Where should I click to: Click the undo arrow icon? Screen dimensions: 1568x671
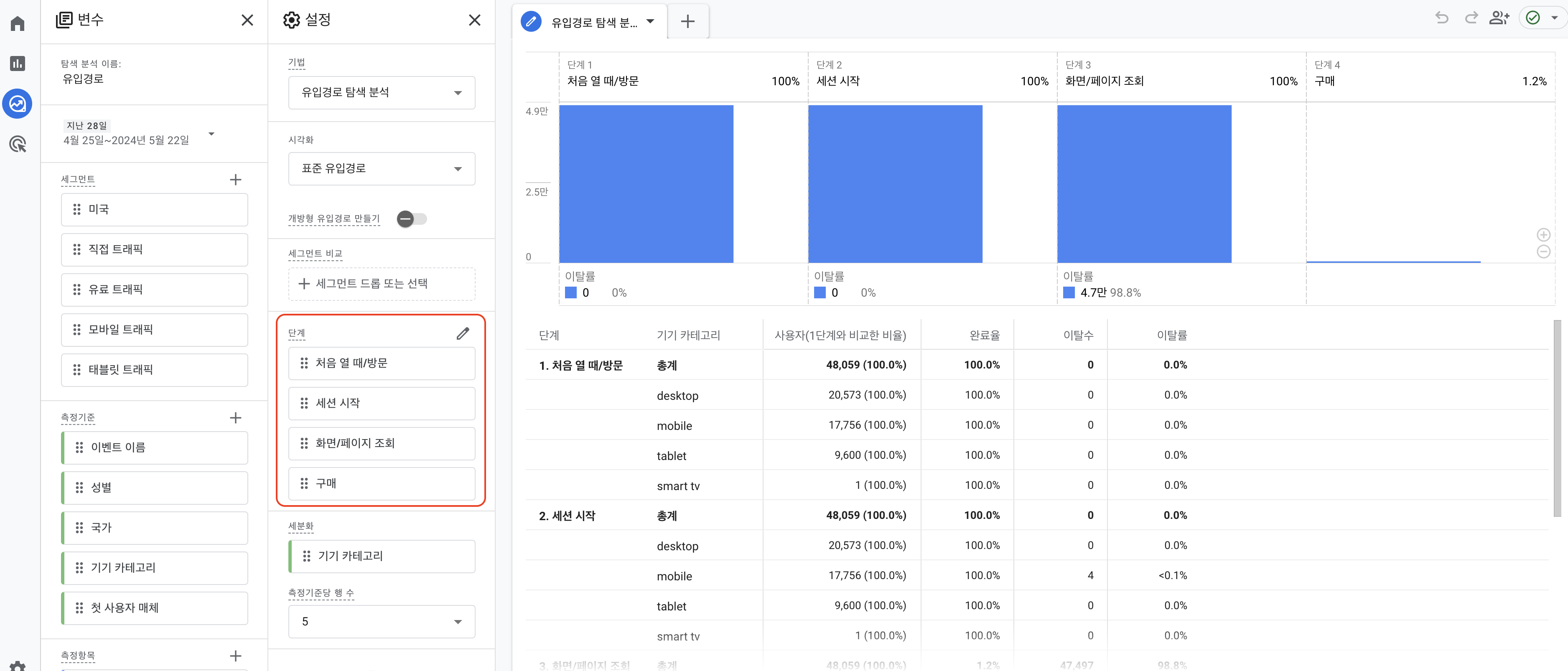[1441, 18]
